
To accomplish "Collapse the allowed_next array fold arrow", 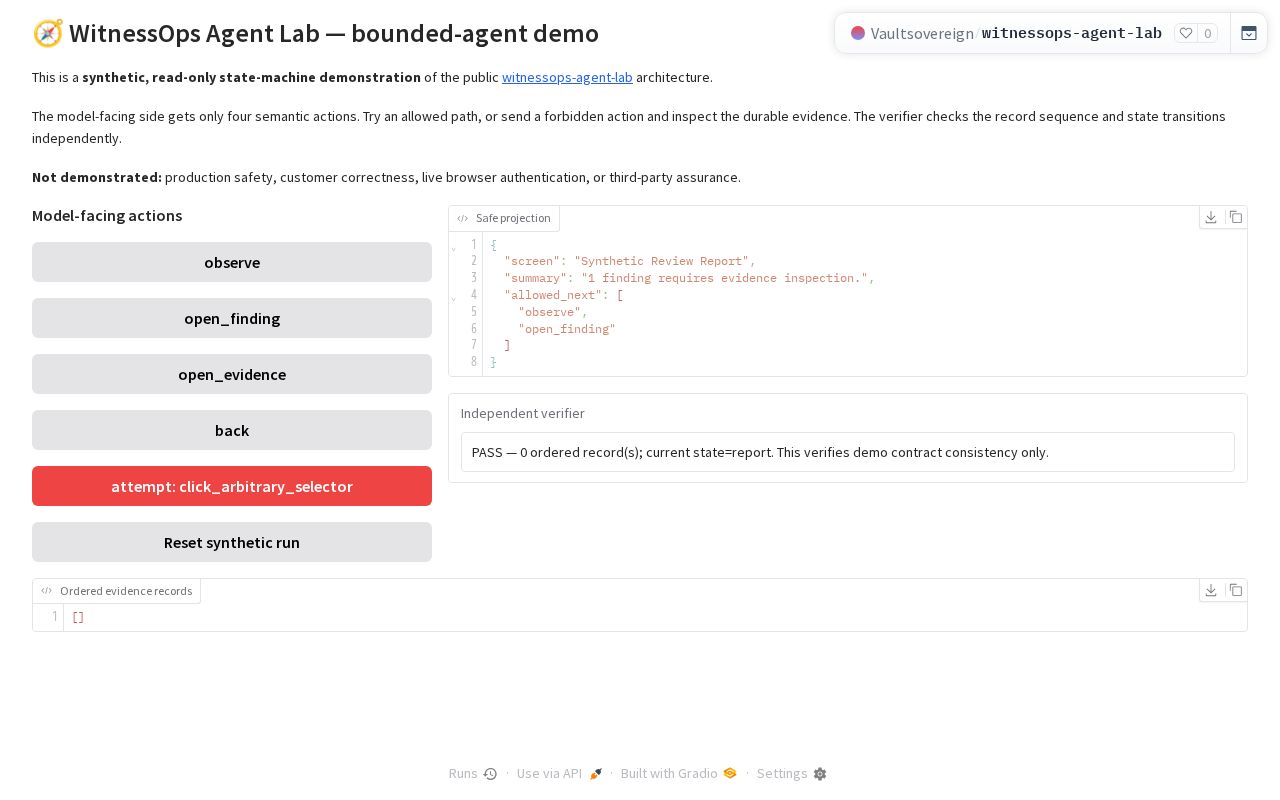I will pyautogui.click(x=454, y=297).
